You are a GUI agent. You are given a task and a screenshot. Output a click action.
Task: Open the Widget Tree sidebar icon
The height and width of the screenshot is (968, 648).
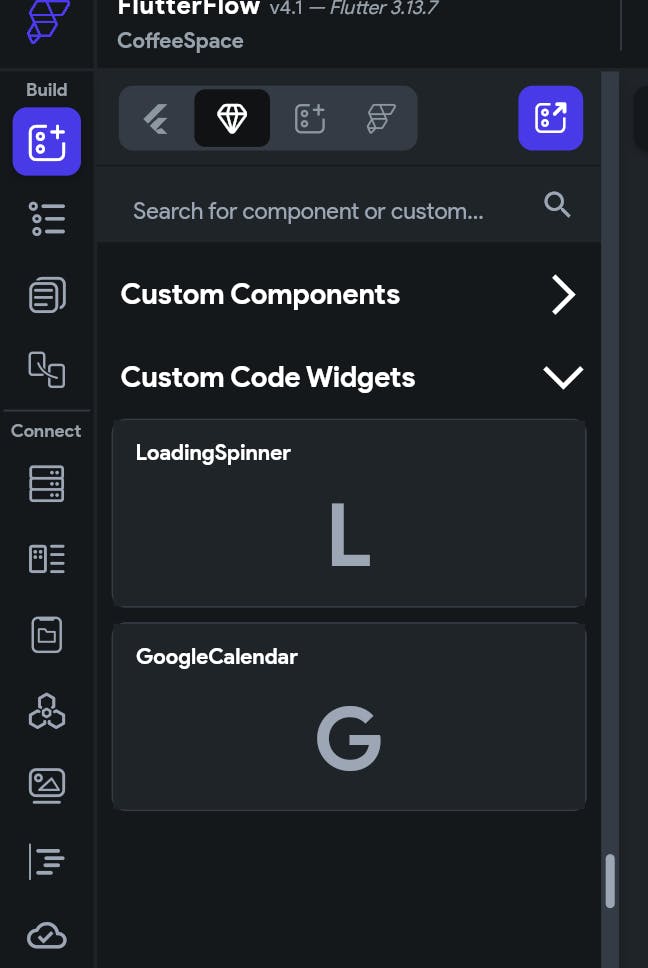47,218
